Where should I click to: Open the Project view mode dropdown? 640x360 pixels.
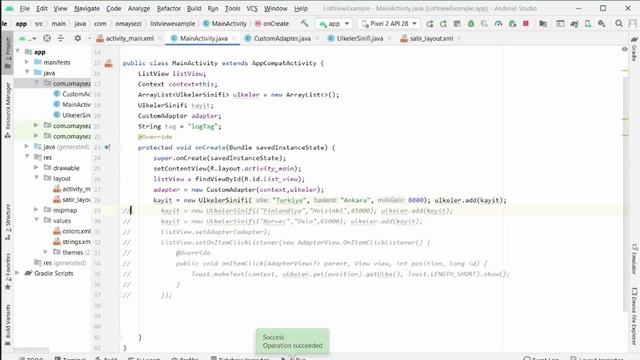click(x=28, y=38)
